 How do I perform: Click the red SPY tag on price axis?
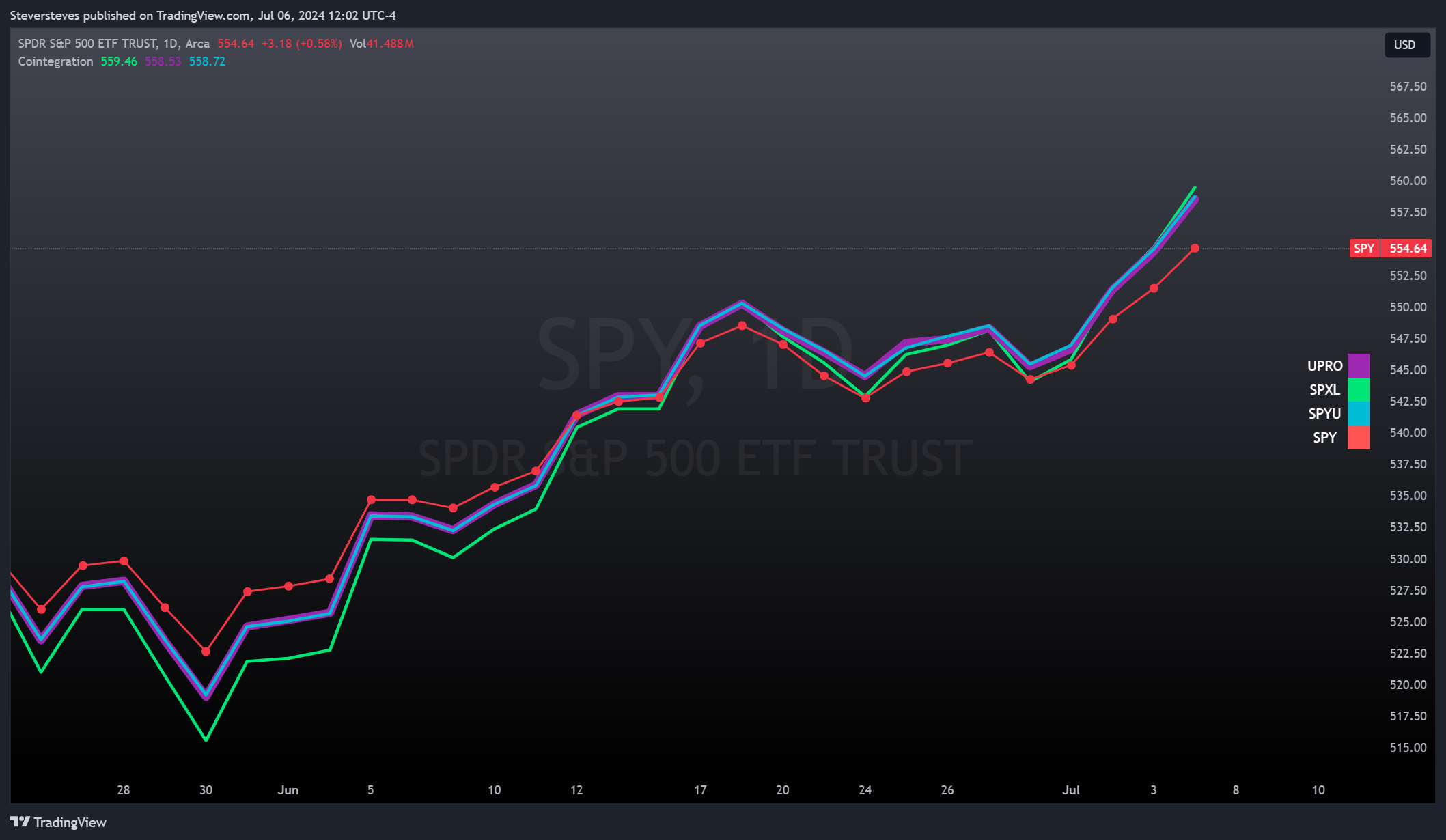click(1364, 249)
